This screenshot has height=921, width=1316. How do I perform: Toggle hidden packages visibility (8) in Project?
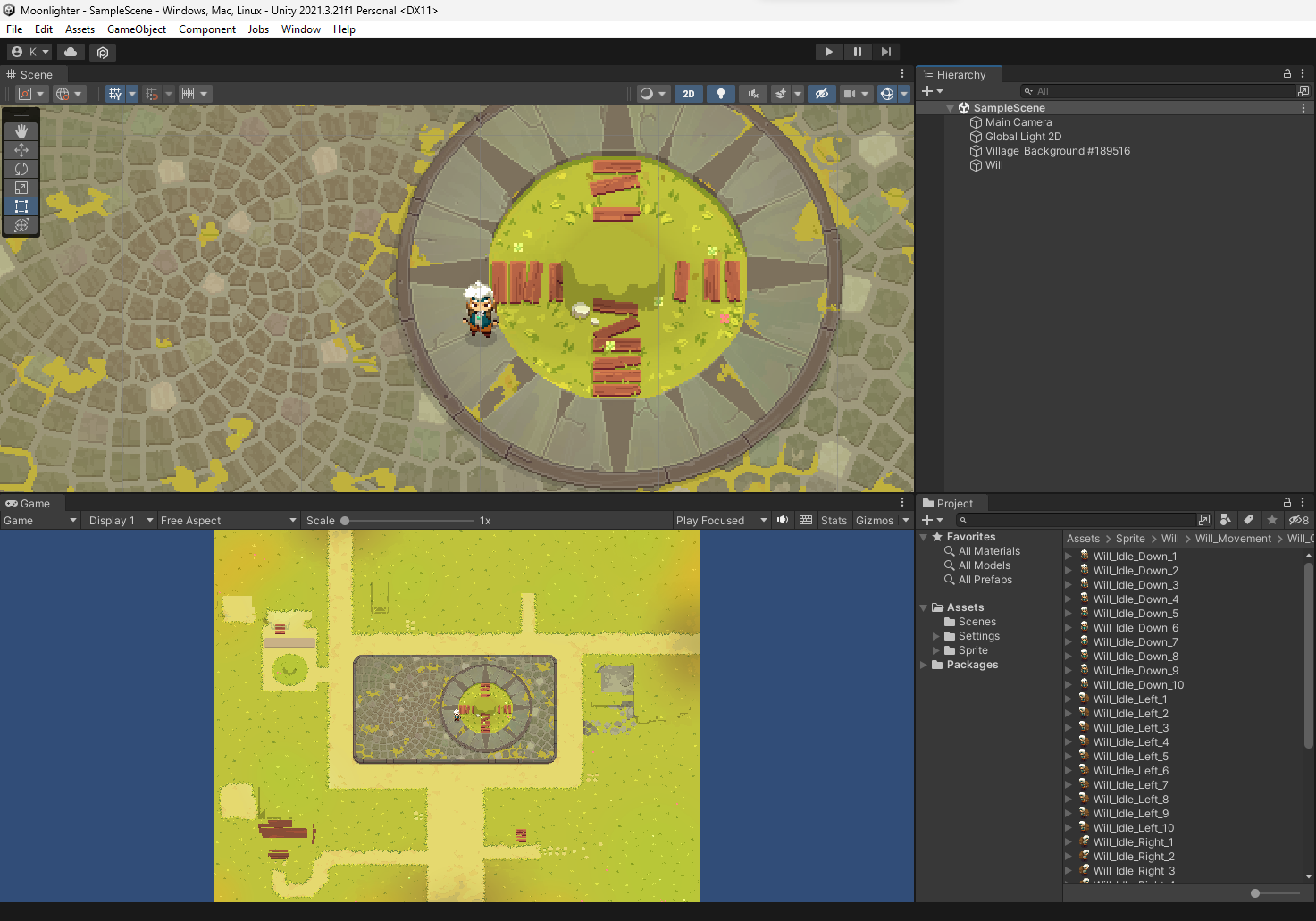[1298, 520]
